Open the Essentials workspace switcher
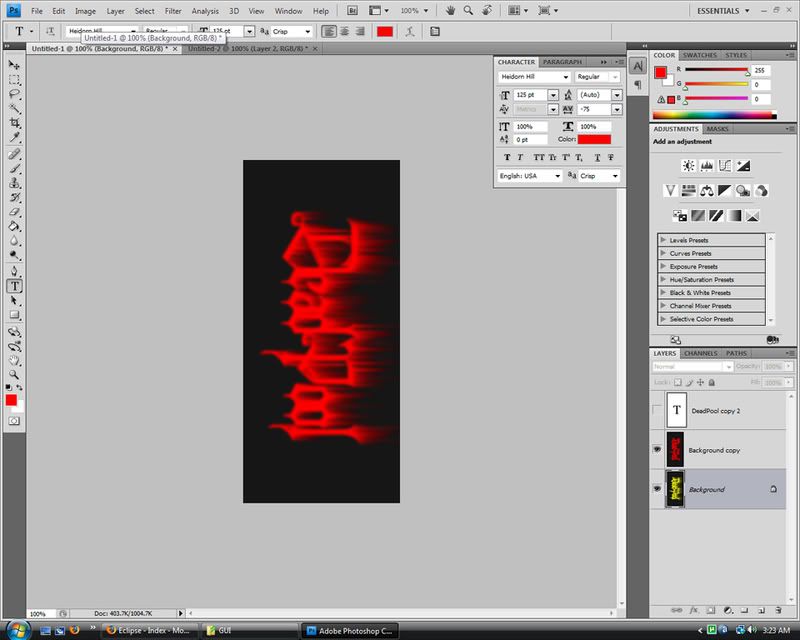This screenshot has height=640, width=800. [x=723, y=11]
